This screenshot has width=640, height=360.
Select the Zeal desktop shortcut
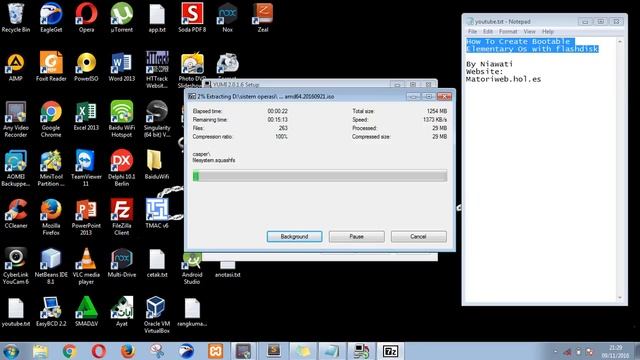click(x=263, y=18)
